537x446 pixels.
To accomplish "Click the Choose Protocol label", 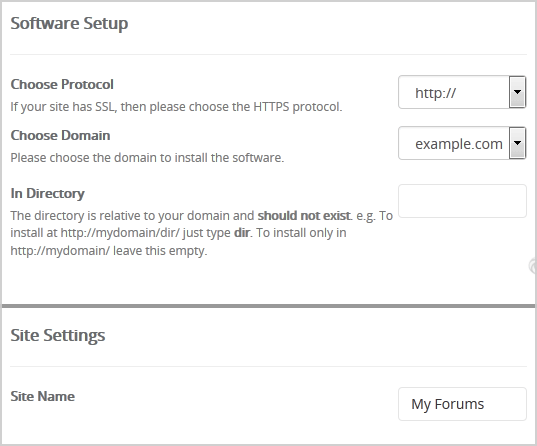I will pos(62,85).
